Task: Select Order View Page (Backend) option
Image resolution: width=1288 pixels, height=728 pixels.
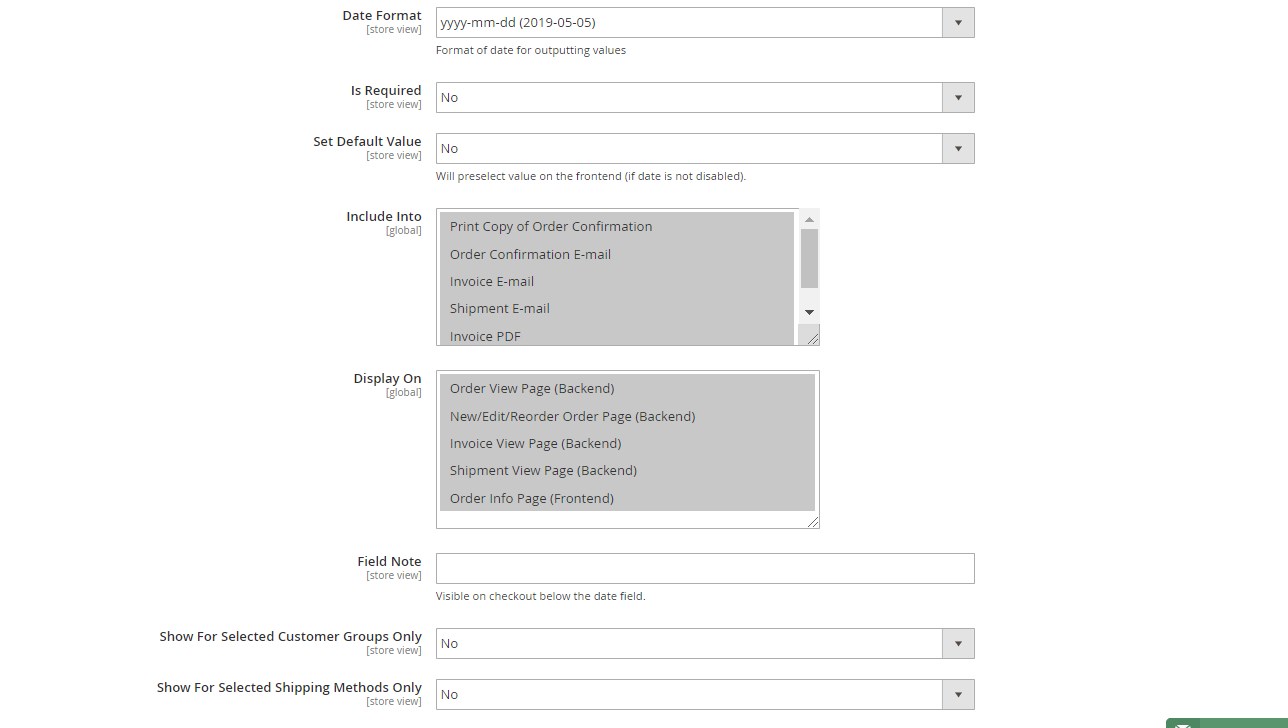Action: 531,388
